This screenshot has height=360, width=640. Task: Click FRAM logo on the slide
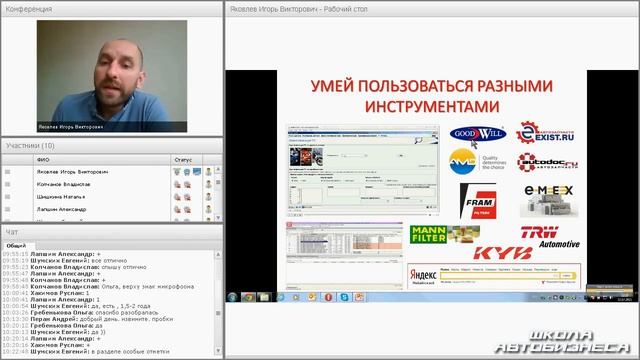(478, 201)
